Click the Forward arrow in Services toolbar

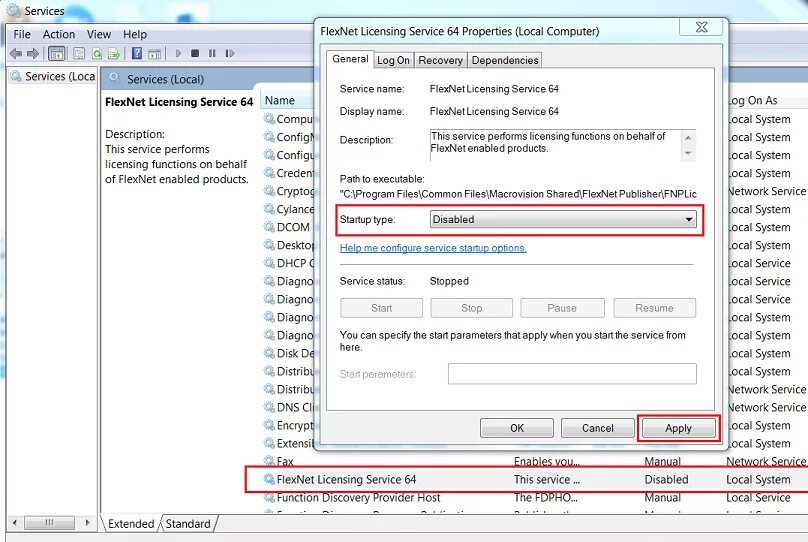(33, 53)
